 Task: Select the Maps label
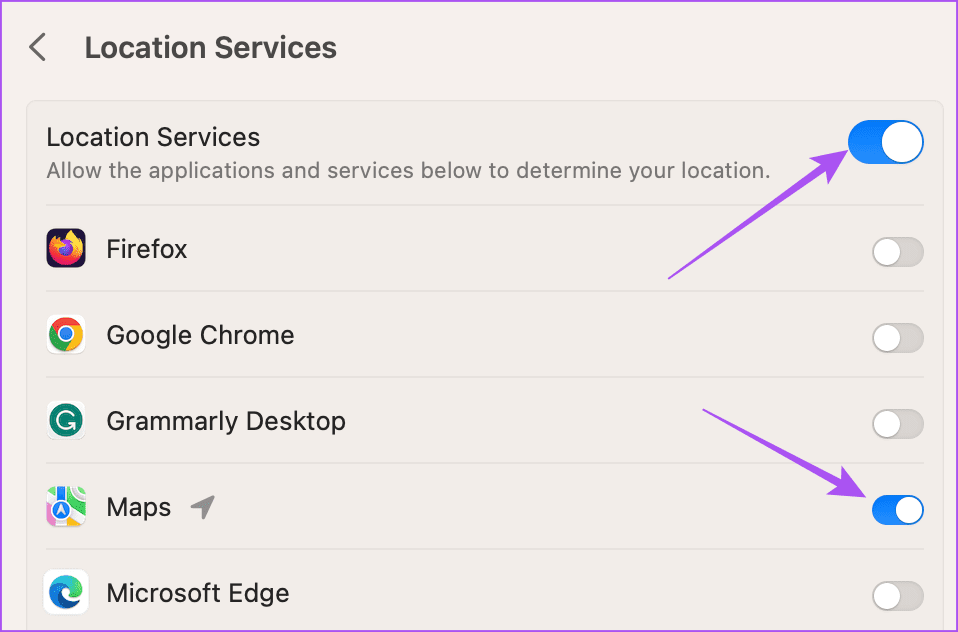tap(139, 508)
